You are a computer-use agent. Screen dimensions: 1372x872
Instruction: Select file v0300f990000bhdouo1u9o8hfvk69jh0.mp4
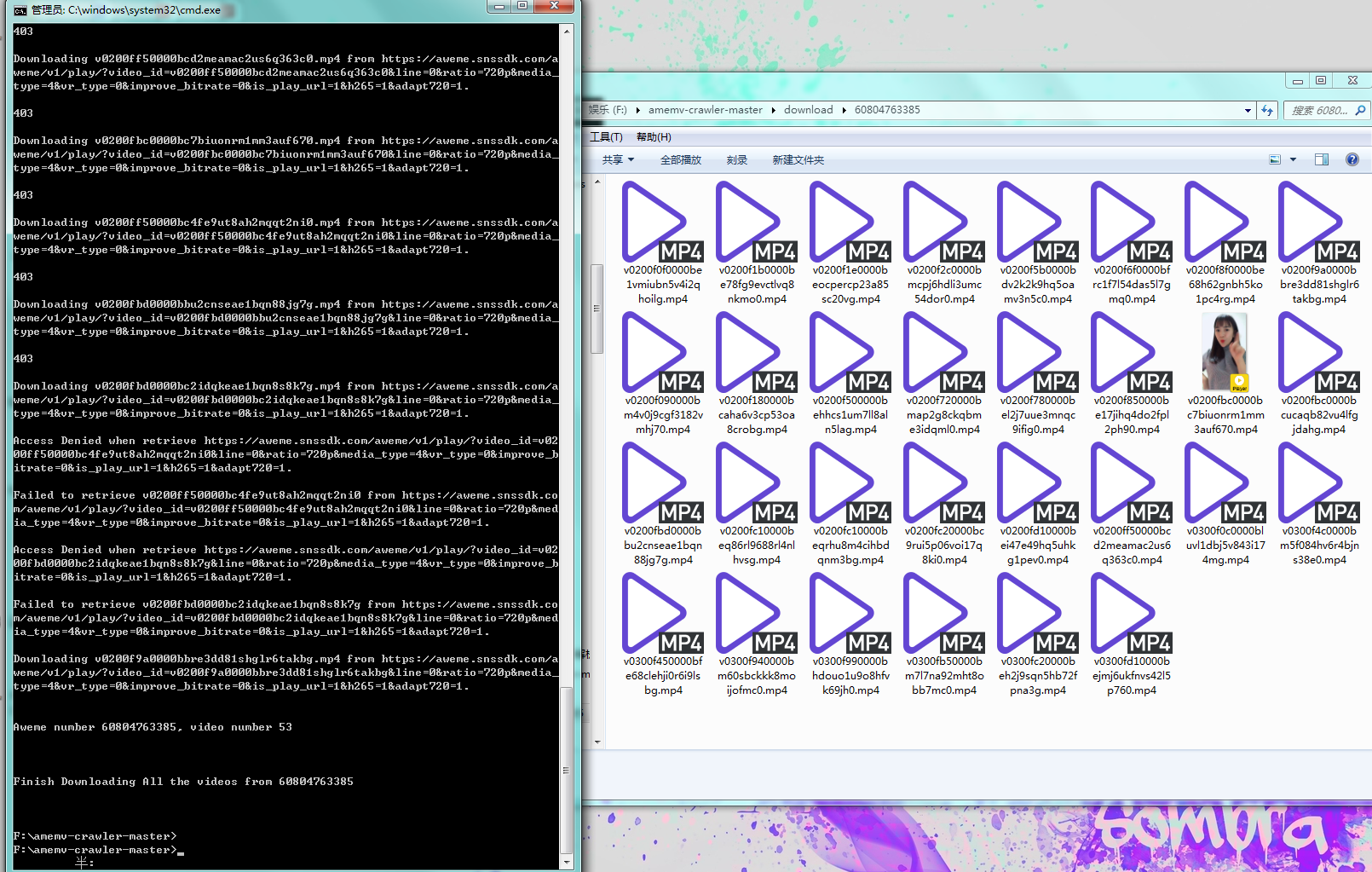tap(850, 634)
